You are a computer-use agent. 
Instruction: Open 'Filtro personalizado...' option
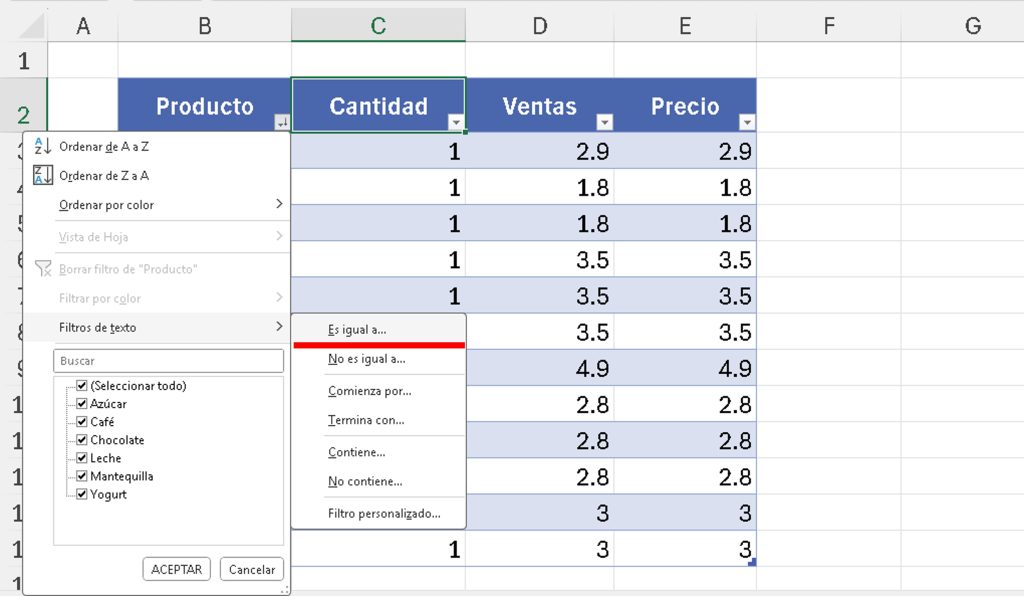(x=383, y=513)
